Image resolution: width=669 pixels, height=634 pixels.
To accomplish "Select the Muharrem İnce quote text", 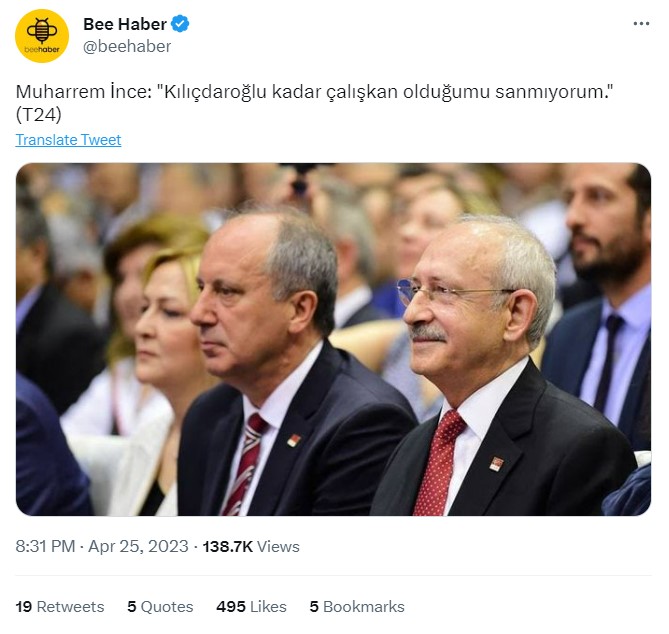I will coord(314,92).
